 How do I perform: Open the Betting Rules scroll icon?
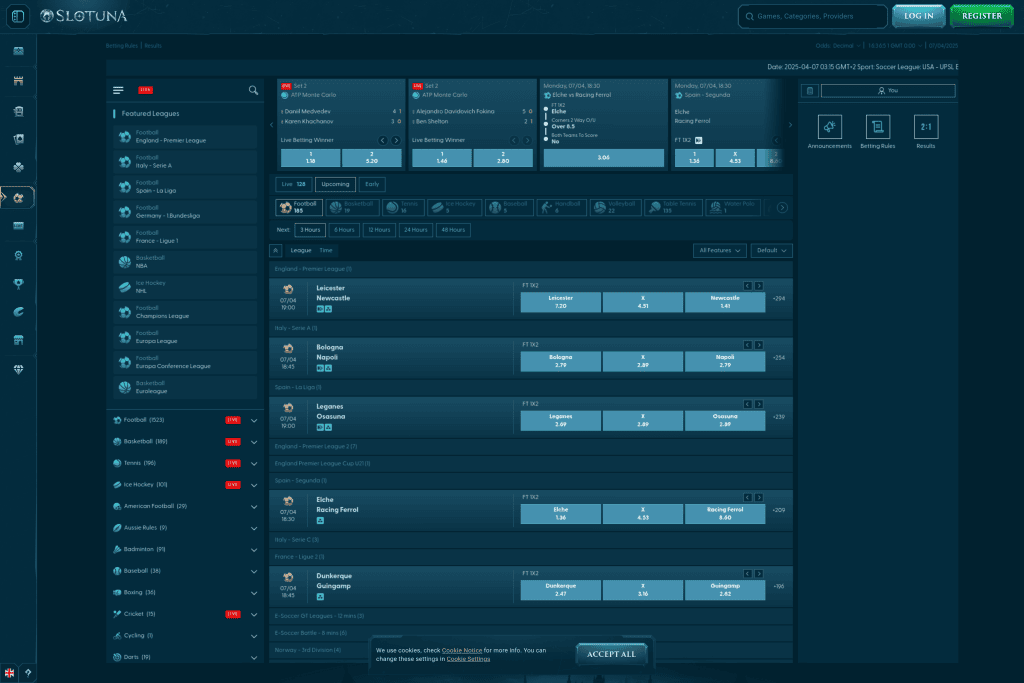point(878,127)
